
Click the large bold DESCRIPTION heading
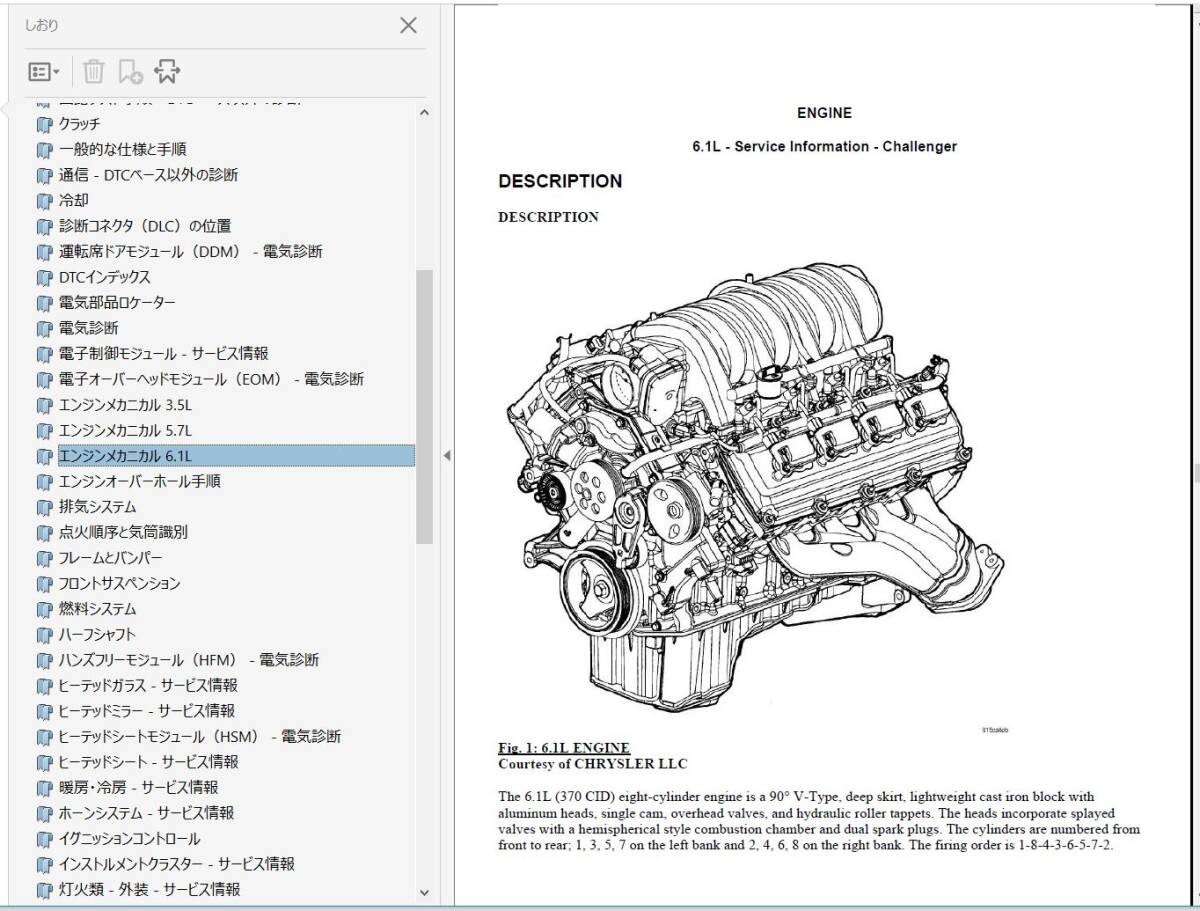click(x=560, y=181)
